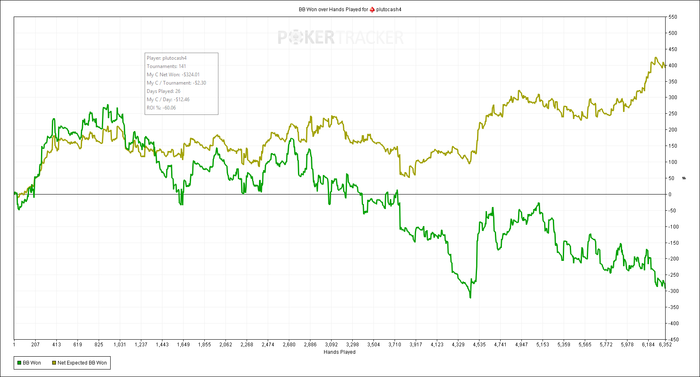This screenshot has width=700, height=377.
Task: Click "Days Played: 26" in info box
Action: [x=164, y=91]
